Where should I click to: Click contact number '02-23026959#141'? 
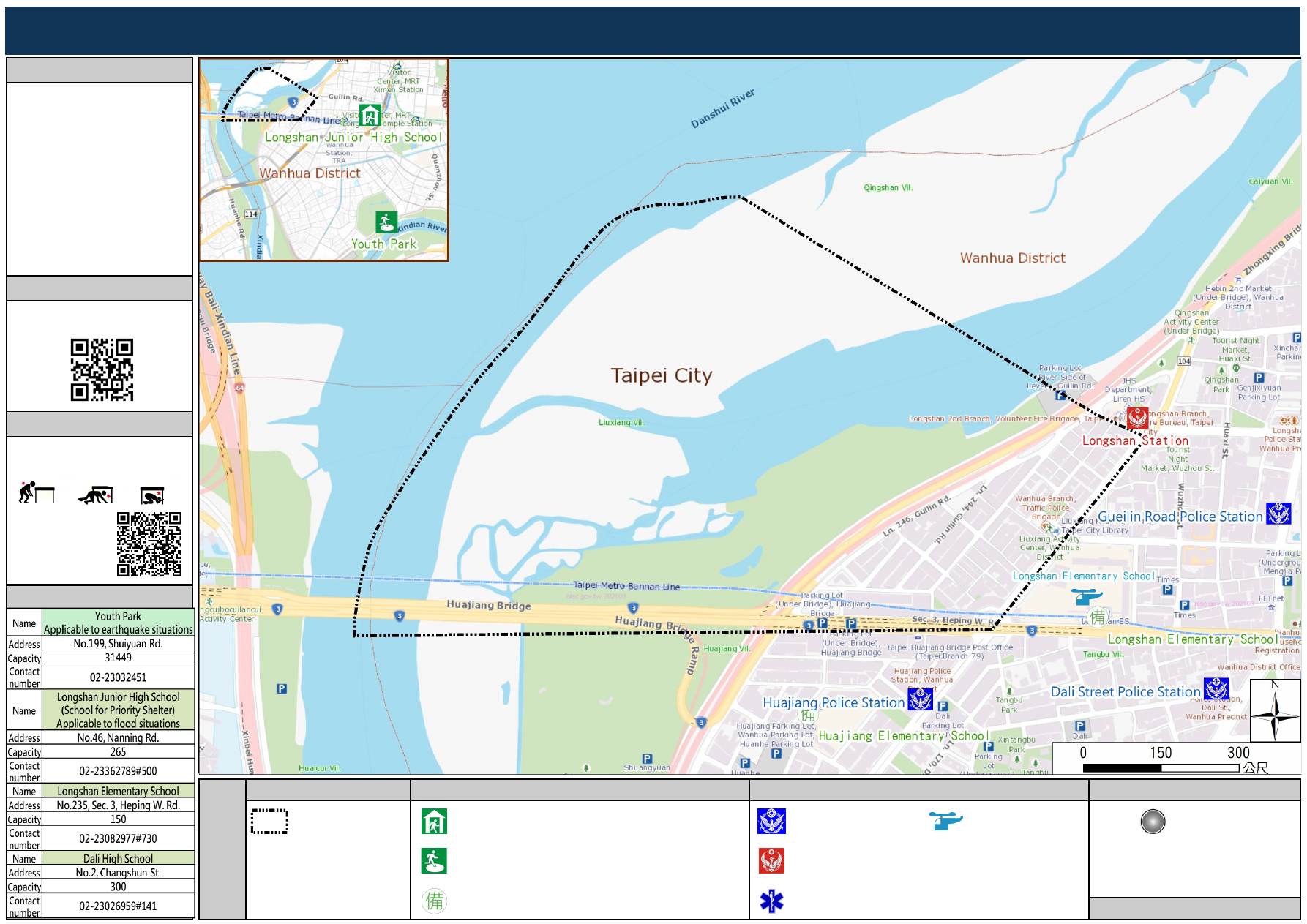tap(118, 906)
